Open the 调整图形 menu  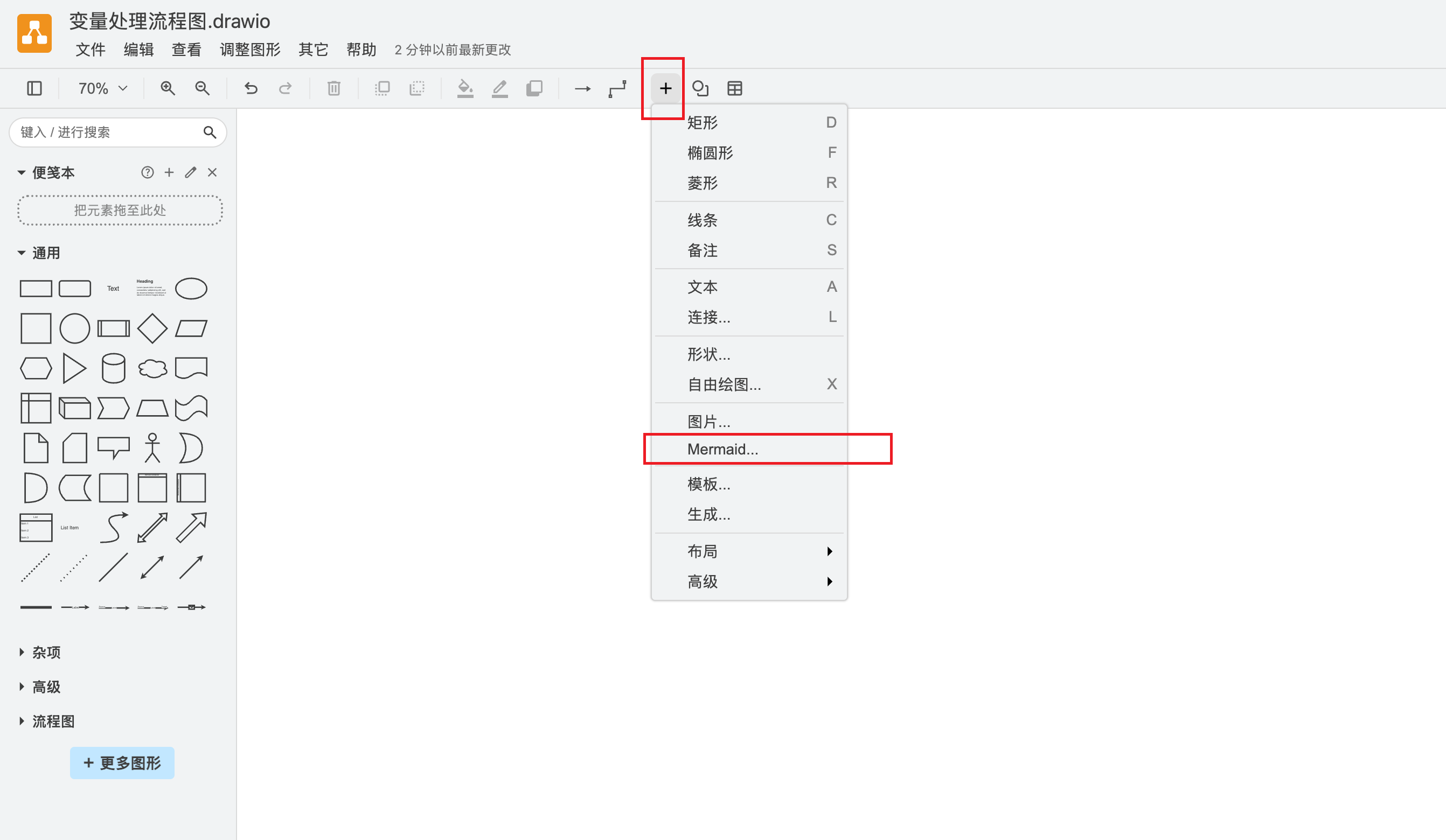pos(249,50)
